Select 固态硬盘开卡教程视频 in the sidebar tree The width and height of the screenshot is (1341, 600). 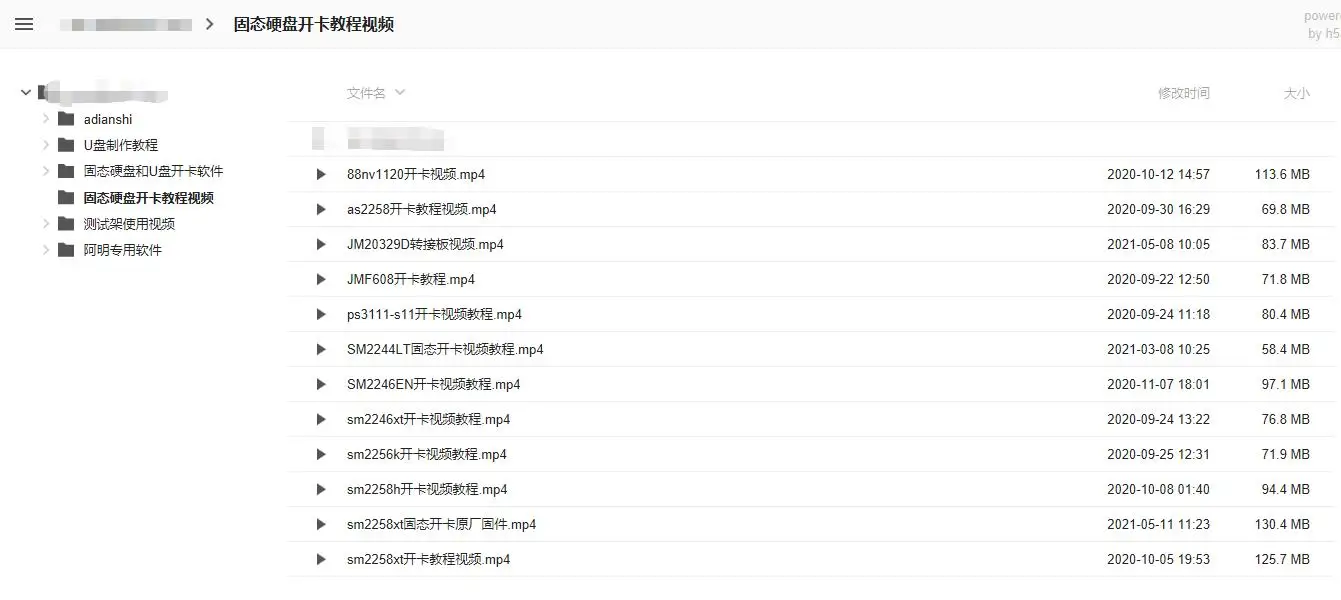click(x=148, y=198)
